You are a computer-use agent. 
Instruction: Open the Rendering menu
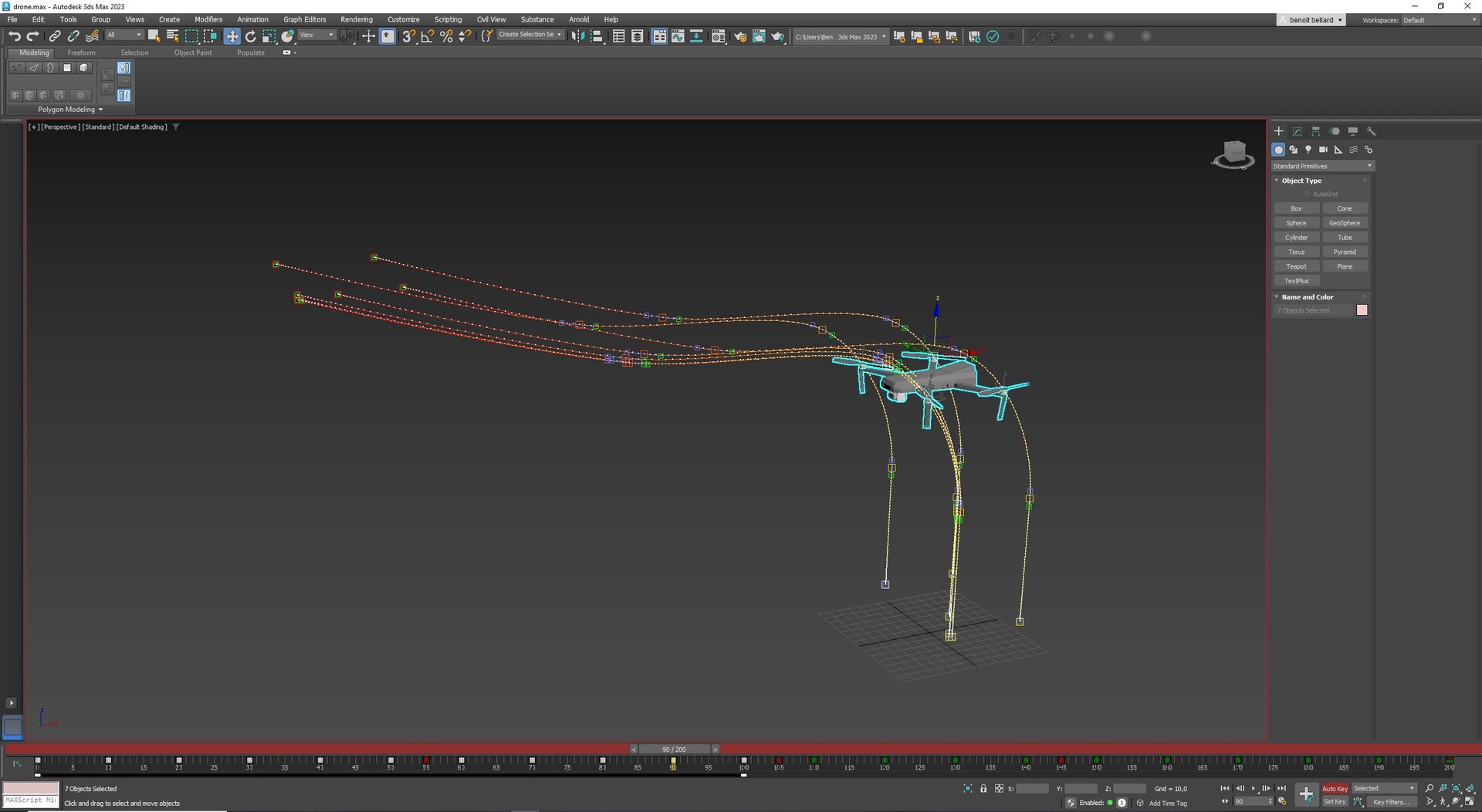[x=356, y=19]
